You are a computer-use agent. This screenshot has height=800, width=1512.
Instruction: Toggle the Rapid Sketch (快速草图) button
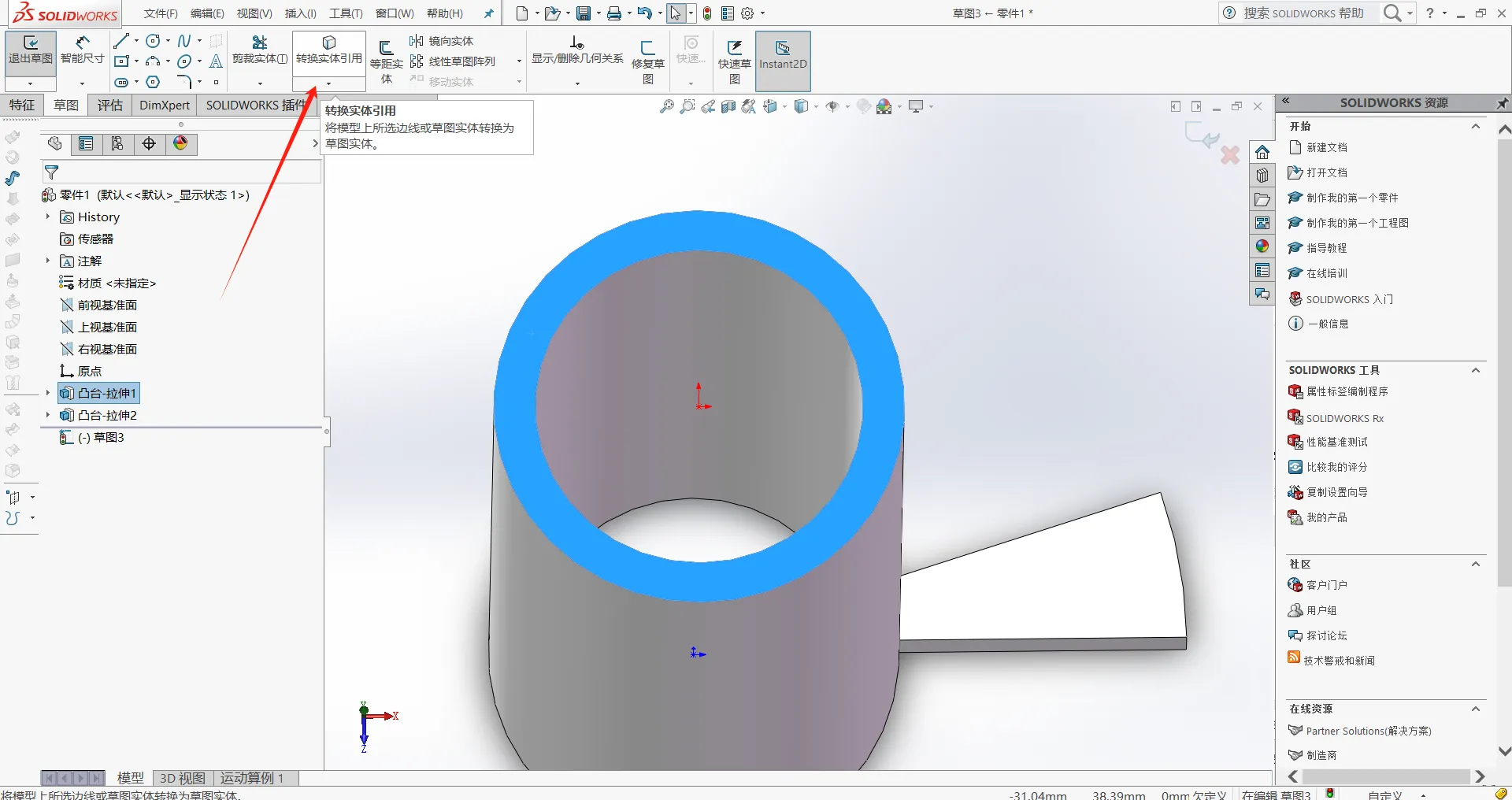pos(735,61)
